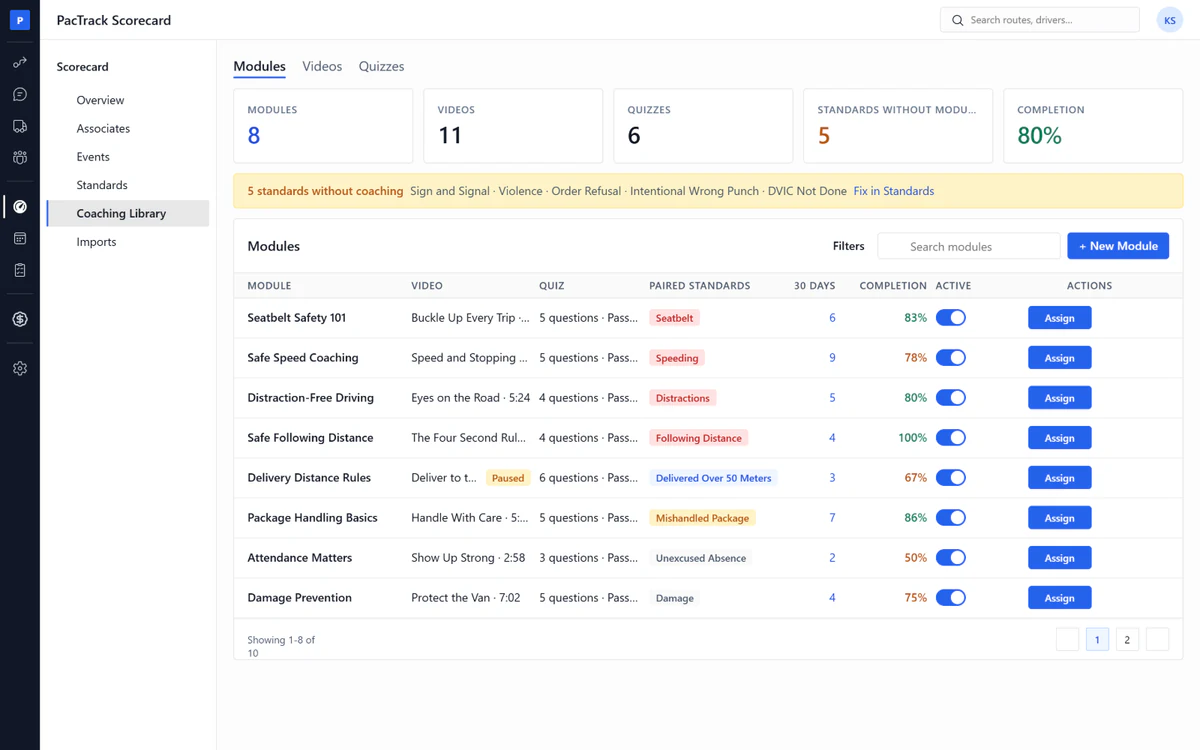Viewport: 1200px width, 750px height.
Task: Open the KS user avatar menu
Action: coord(1169,20)
